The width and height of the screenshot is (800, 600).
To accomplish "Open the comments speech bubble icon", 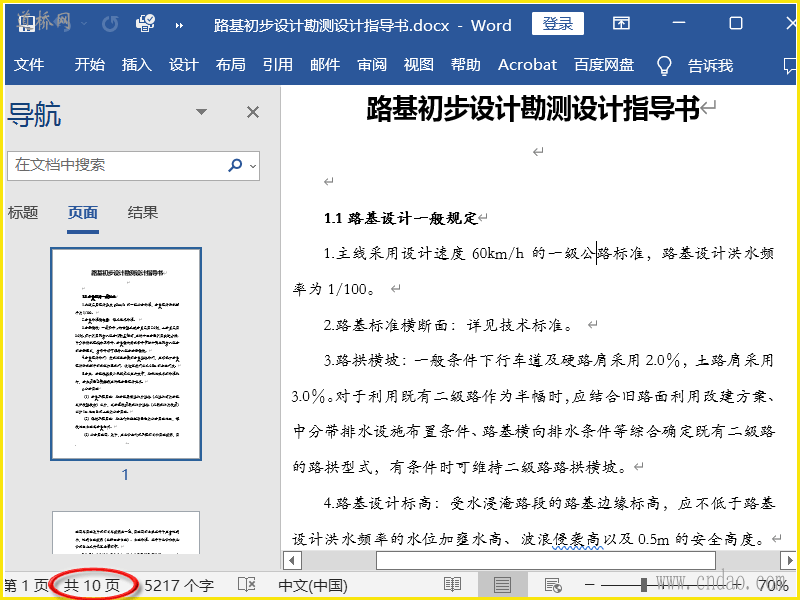I will click(789, 65).
